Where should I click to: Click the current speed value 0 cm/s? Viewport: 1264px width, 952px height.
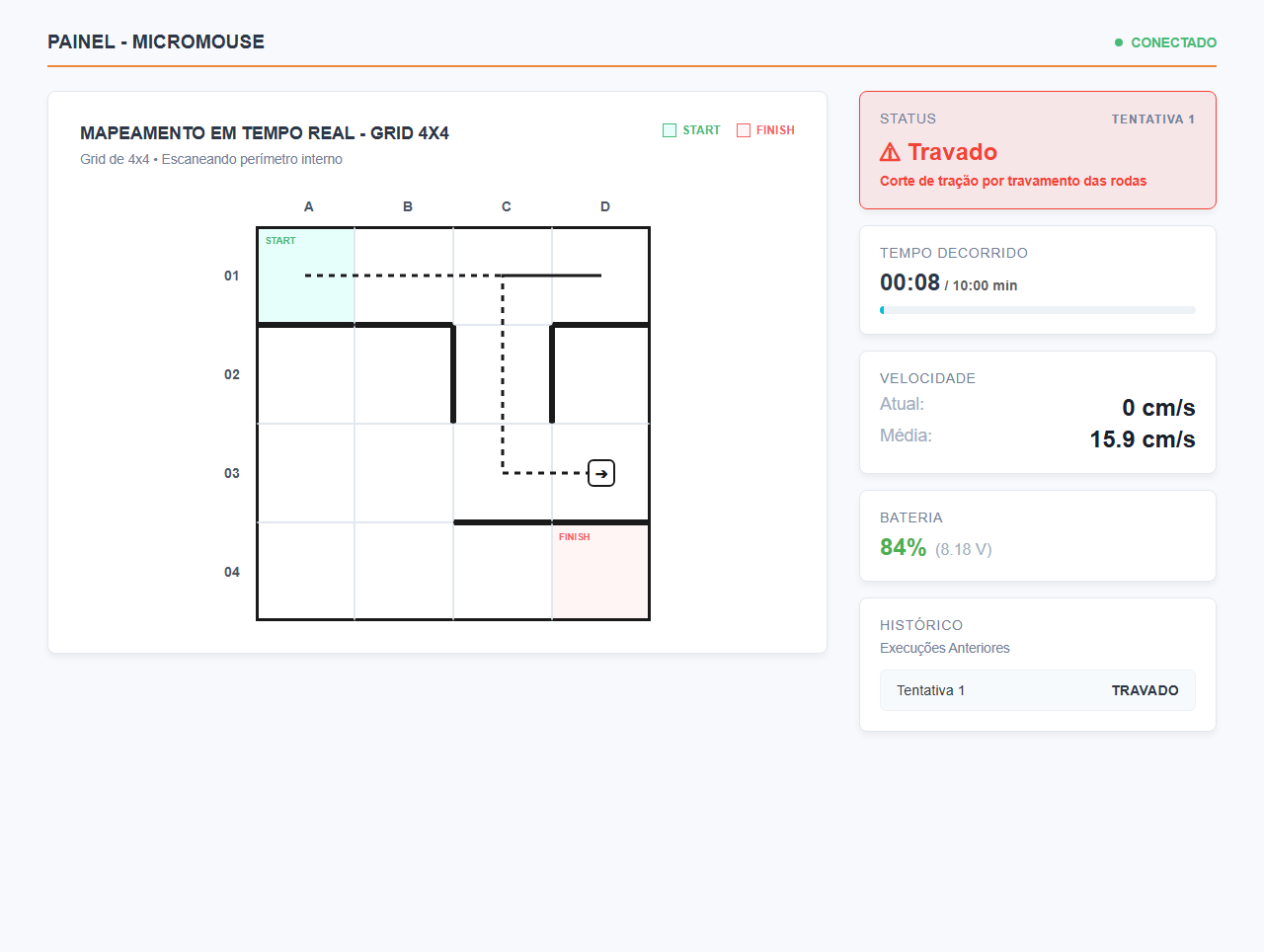tap(1158, 408)
